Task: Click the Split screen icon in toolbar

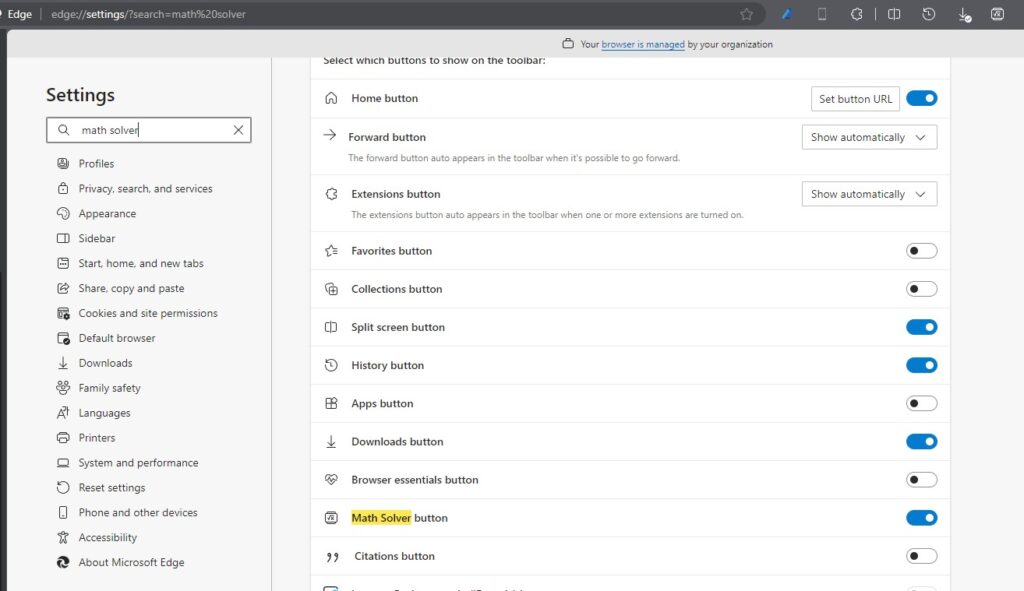Action: (894, 14)
